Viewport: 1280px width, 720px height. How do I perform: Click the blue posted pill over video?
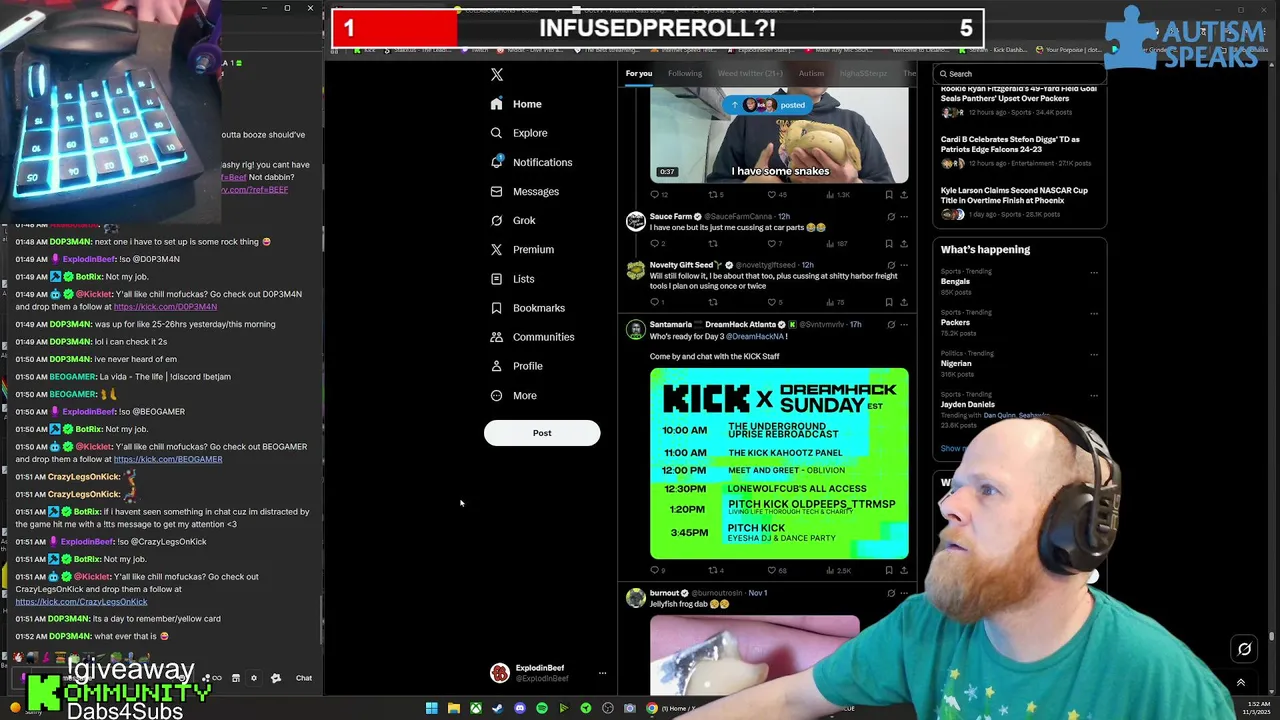point(770,105)
